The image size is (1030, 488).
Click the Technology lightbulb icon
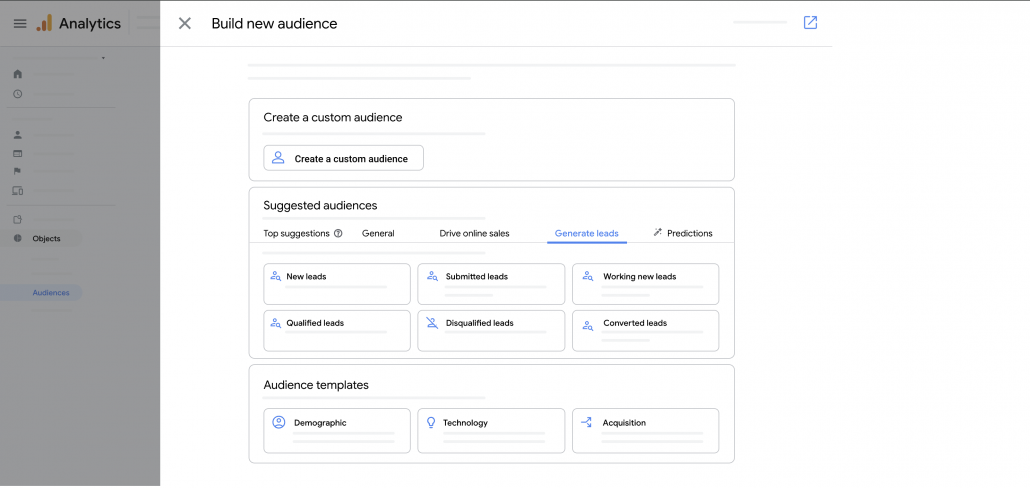[x=431, y=423]
